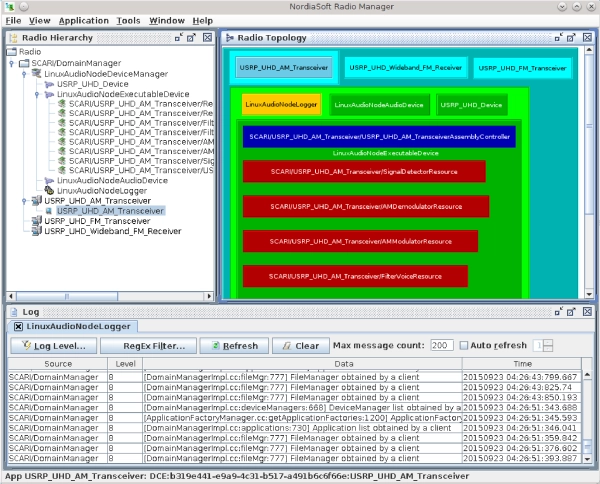Screen dimensions: 600x484
Task: Click the USRP_UHD_FM_Transceiver application icon in tree
Action: pos(36,221)
